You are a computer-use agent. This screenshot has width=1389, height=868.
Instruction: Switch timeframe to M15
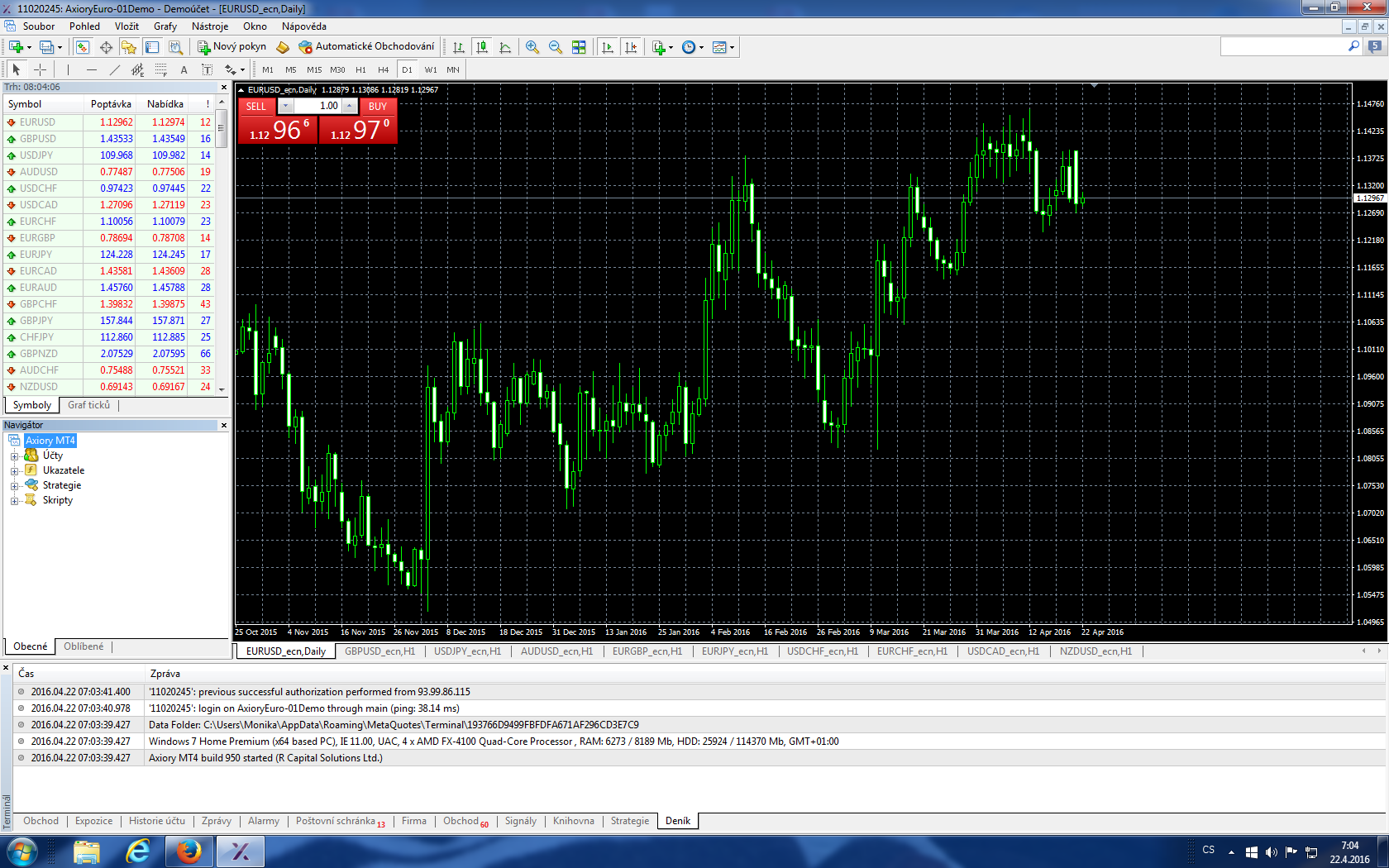pos(314,69)
